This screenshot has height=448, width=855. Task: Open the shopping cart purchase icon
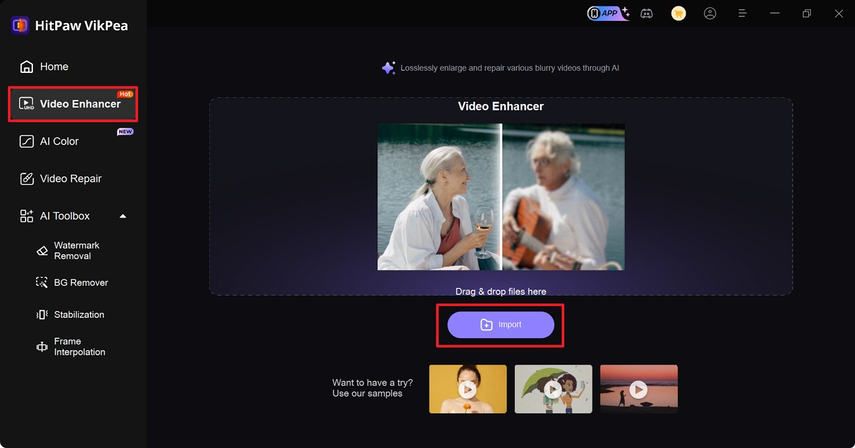click(678, 14)
